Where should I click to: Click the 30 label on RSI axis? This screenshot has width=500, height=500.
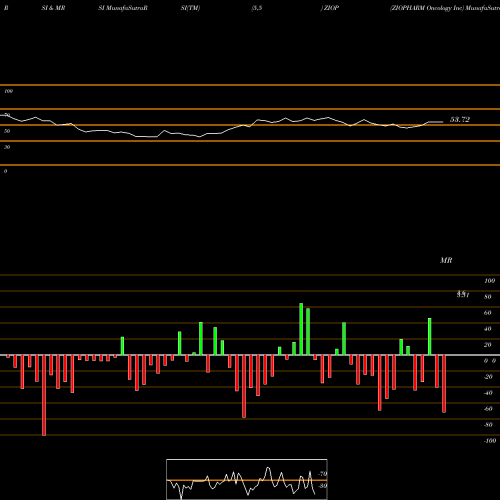pyautogui.click(x=7, y=147)
